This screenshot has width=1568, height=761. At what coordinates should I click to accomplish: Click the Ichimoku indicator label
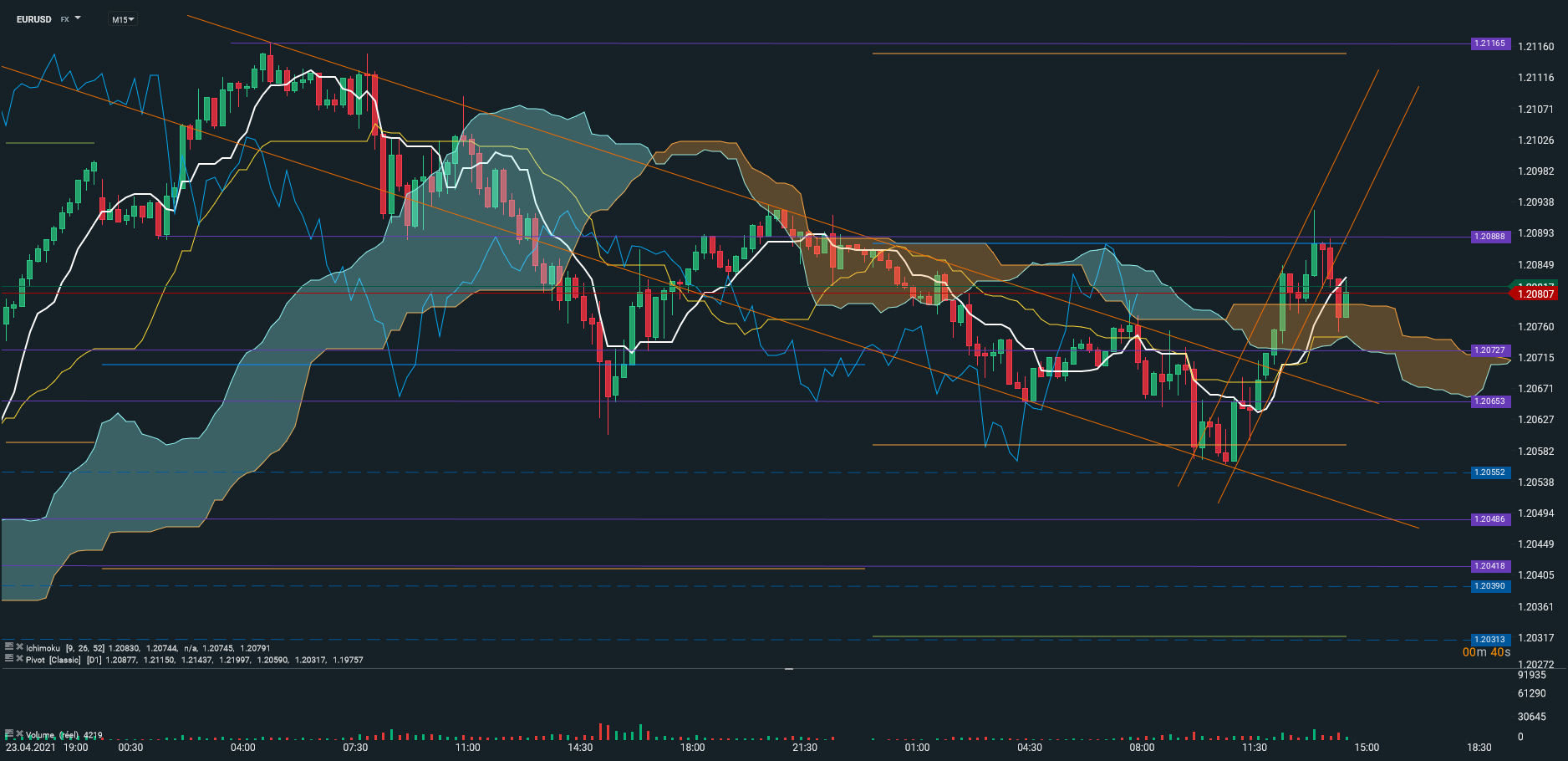(x=43, y=648)
